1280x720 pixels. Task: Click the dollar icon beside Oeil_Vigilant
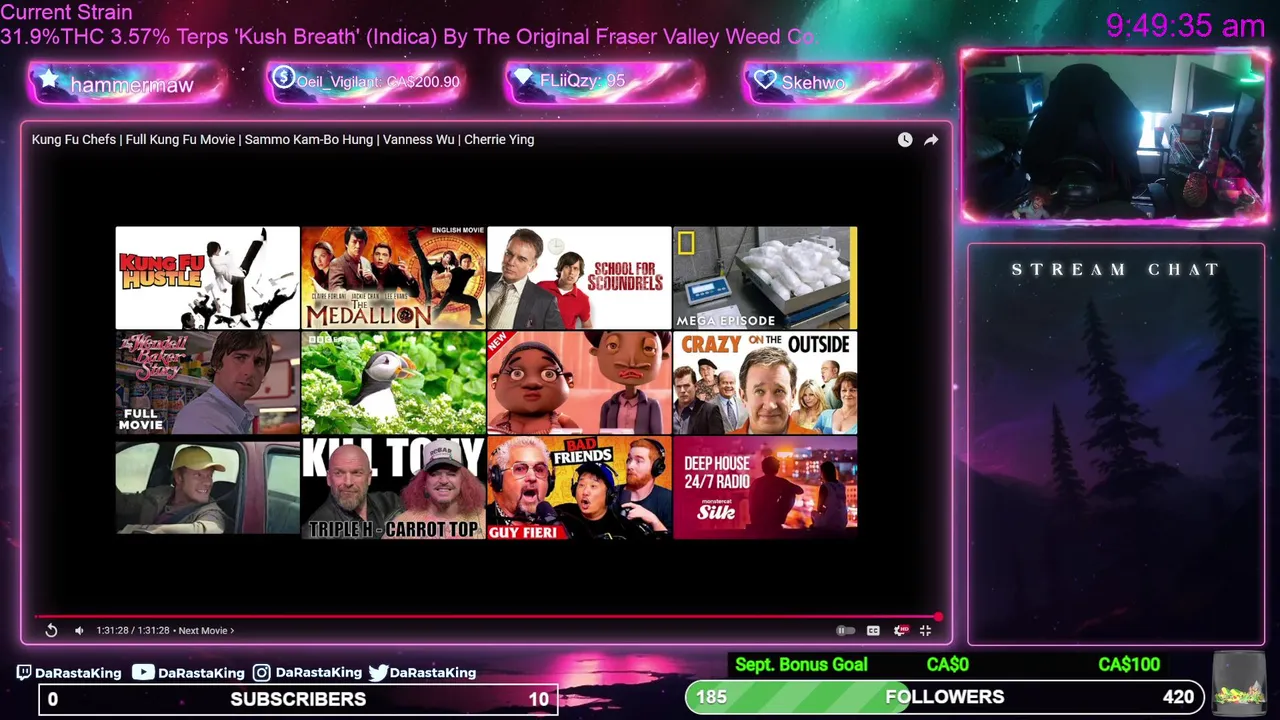click(283, 77)
